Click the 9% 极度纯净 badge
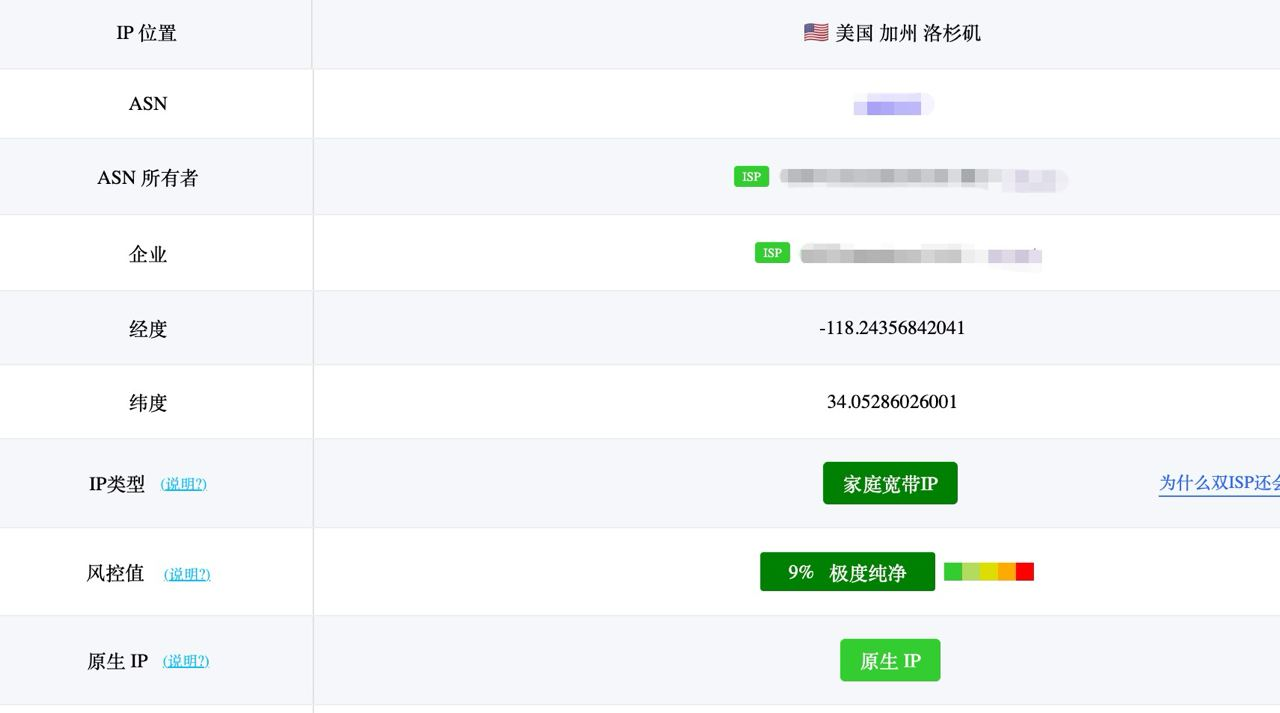This screenshot has height=713, width=1280. point(847,572)
